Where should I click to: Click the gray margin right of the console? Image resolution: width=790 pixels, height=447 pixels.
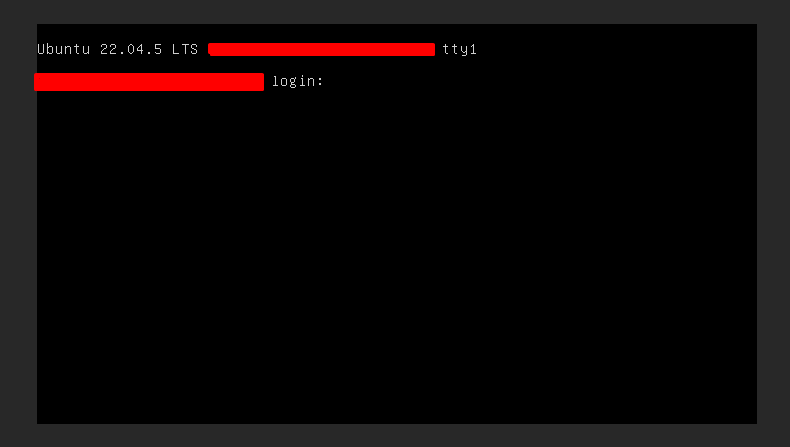pos(773,223)
